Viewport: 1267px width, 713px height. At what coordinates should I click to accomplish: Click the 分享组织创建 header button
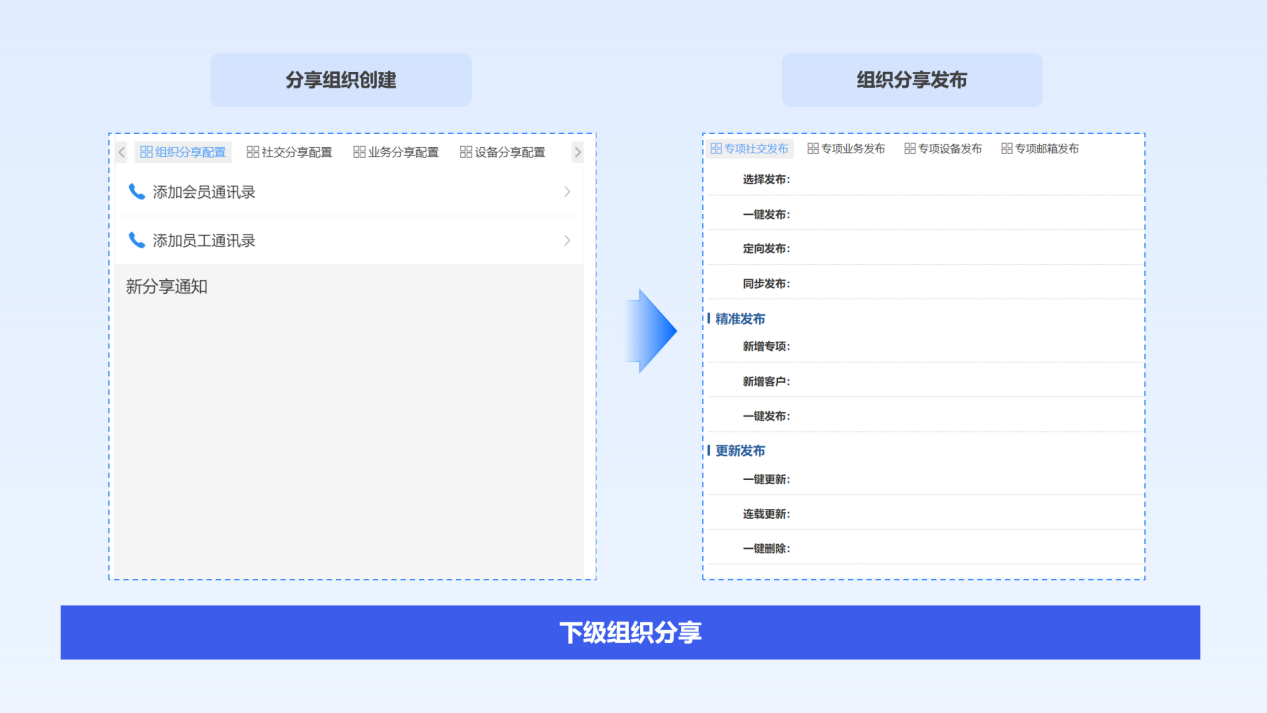[x=341, y=80]
